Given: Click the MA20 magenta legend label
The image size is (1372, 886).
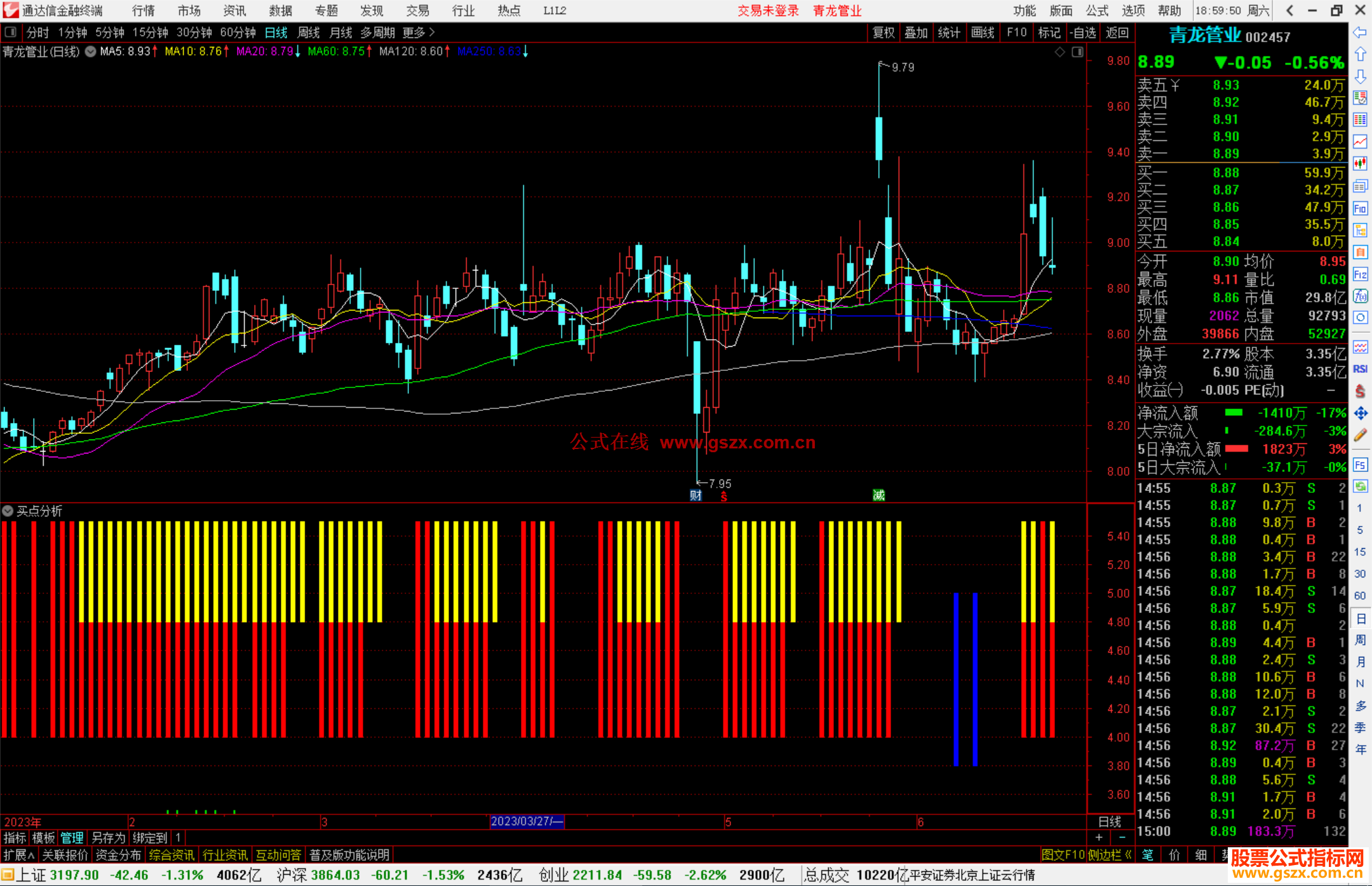Looking at the screenshot, I should (264, 51).
